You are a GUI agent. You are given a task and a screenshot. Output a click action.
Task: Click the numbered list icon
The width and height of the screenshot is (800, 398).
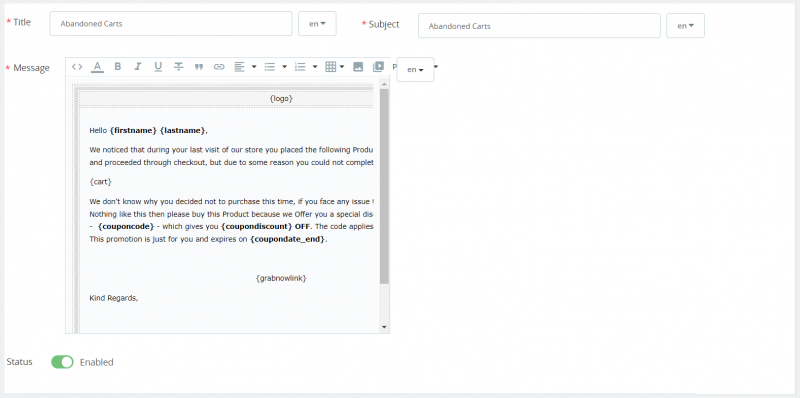pyautogui.click(x=301, y=67)
